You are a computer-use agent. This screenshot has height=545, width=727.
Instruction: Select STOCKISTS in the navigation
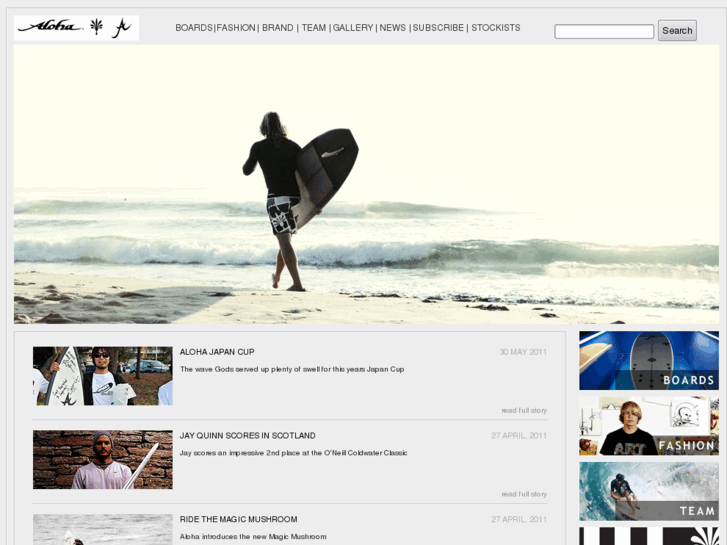(x=496, y=28)
